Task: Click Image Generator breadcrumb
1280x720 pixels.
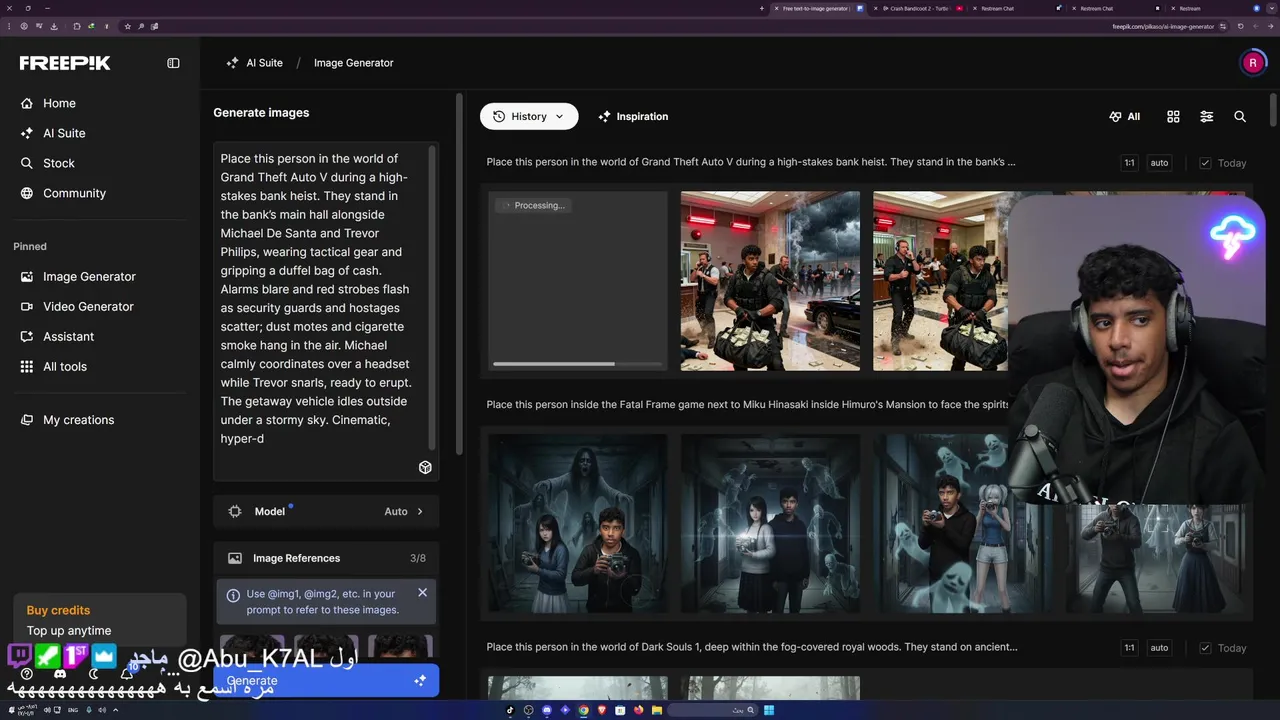Action: coord(353,63)
